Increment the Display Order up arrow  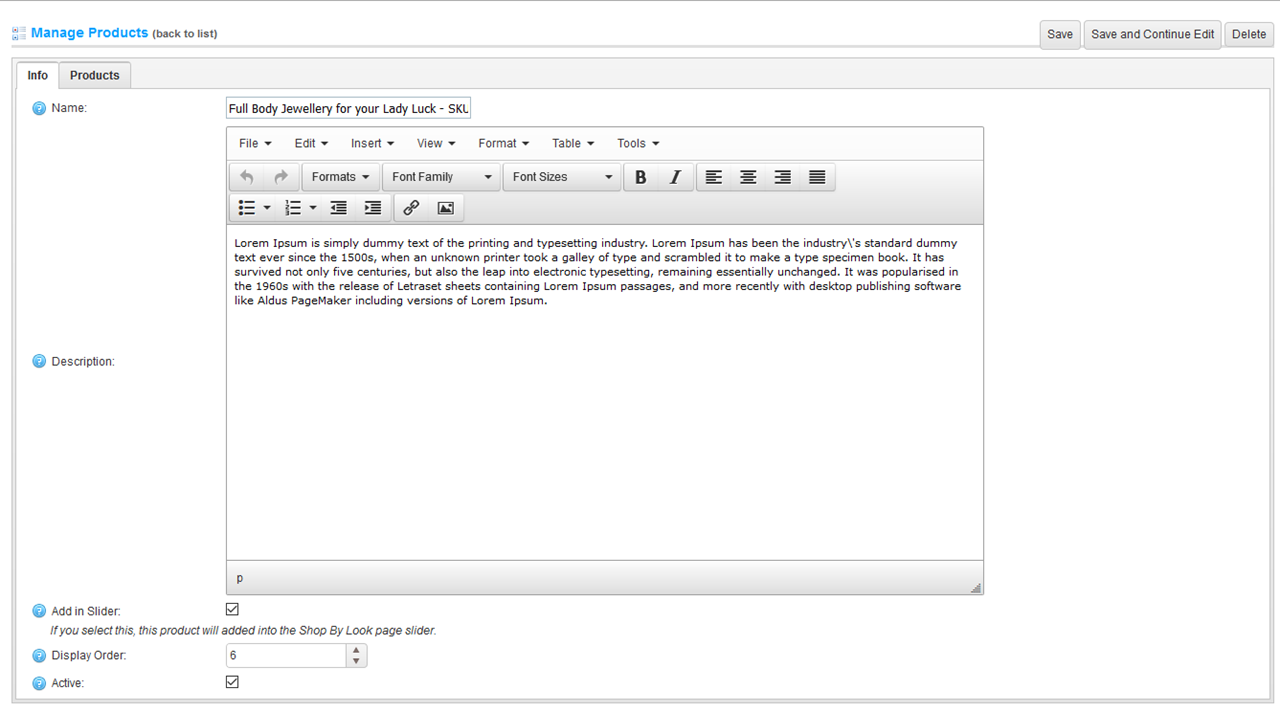tap(356, 650)
